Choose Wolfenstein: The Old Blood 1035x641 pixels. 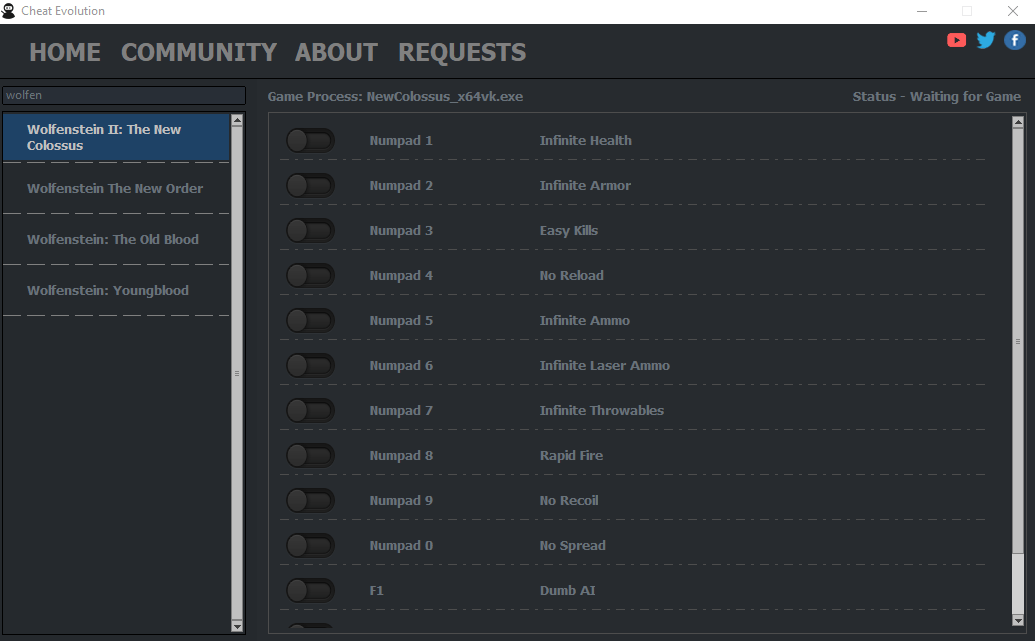click(116, 239)
